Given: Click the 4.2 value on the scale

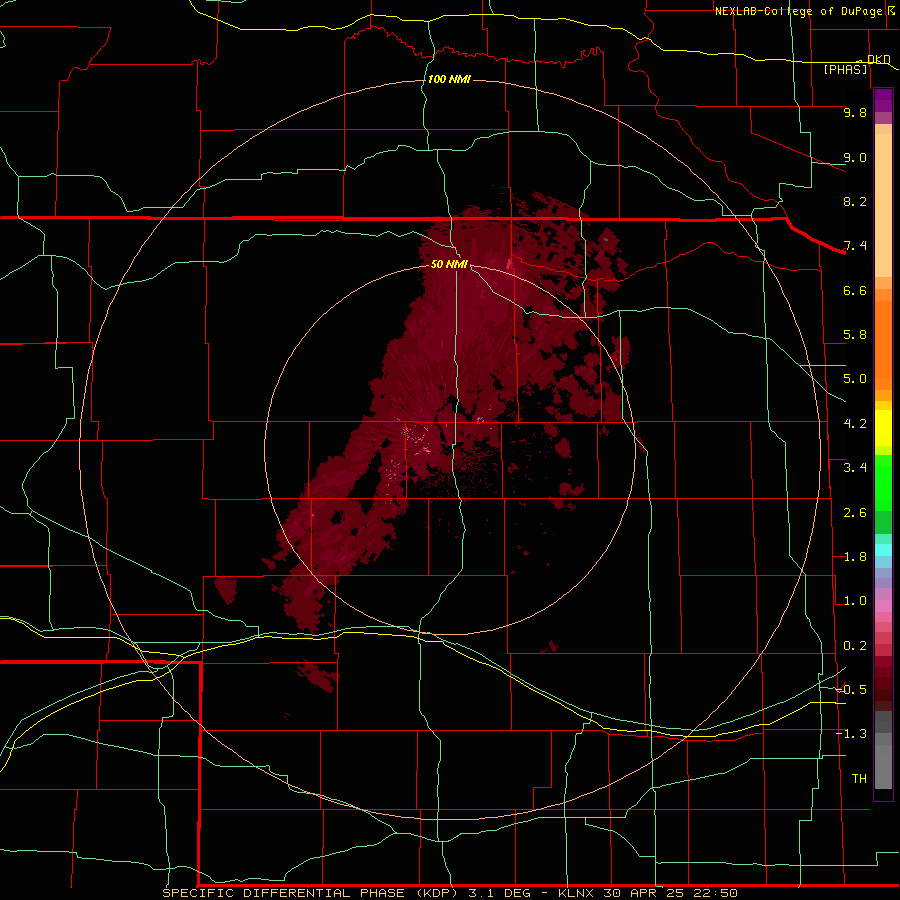Looking at the screenshot, I should point(855,424).
